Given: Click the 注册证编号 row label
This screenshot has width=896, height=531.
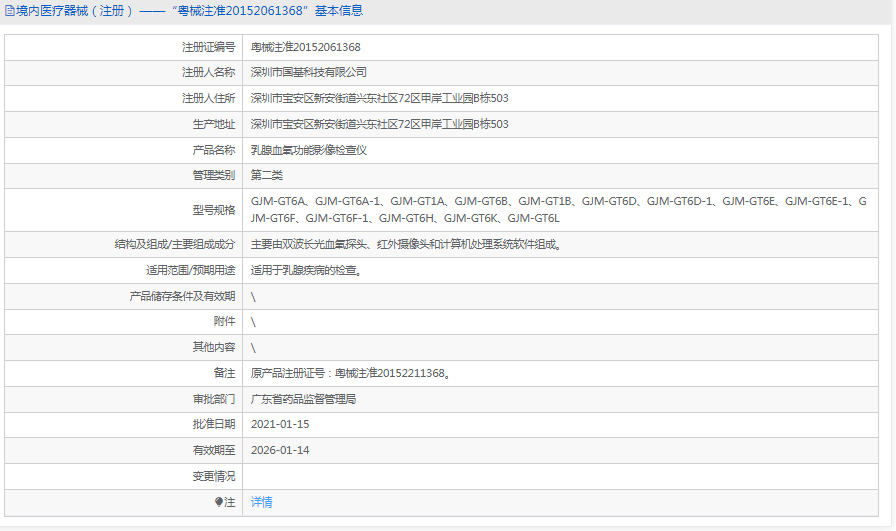Looking at the screenshot, I should 209,47.
